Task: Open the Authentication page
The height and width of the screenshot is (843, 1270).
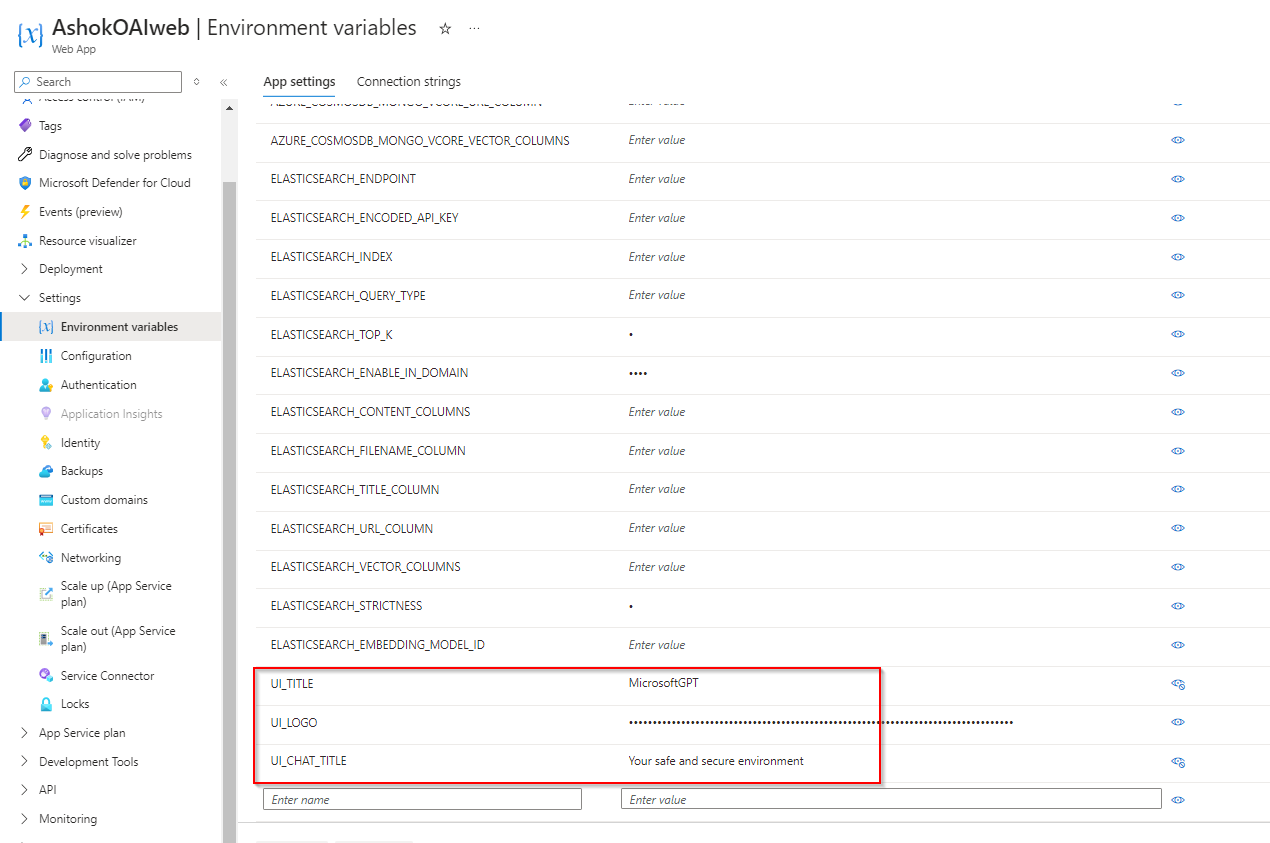Action: pyautogui.click(x=98, y=385)
